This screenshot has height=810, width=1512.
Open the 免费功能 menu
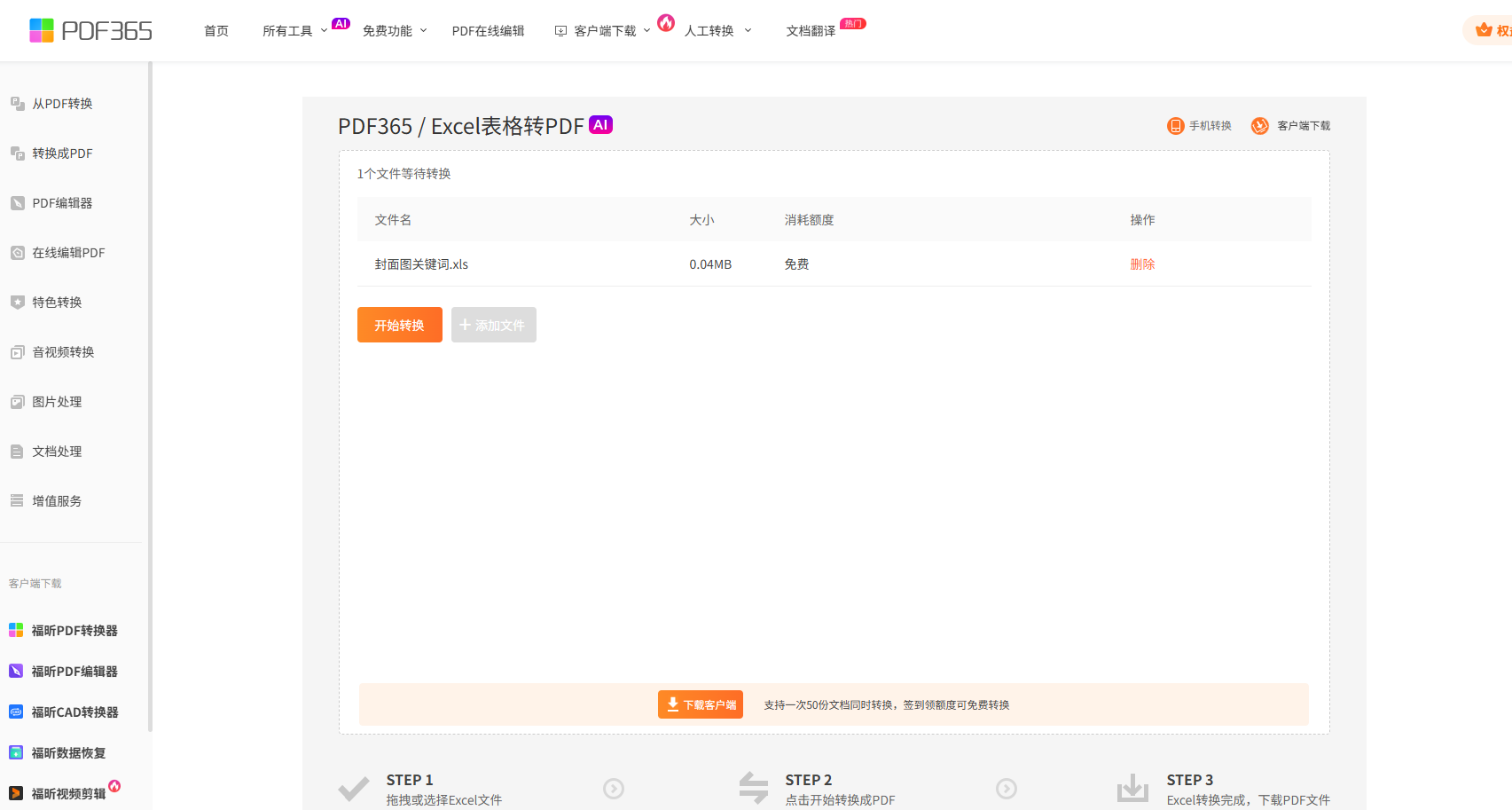pos(387,31)
